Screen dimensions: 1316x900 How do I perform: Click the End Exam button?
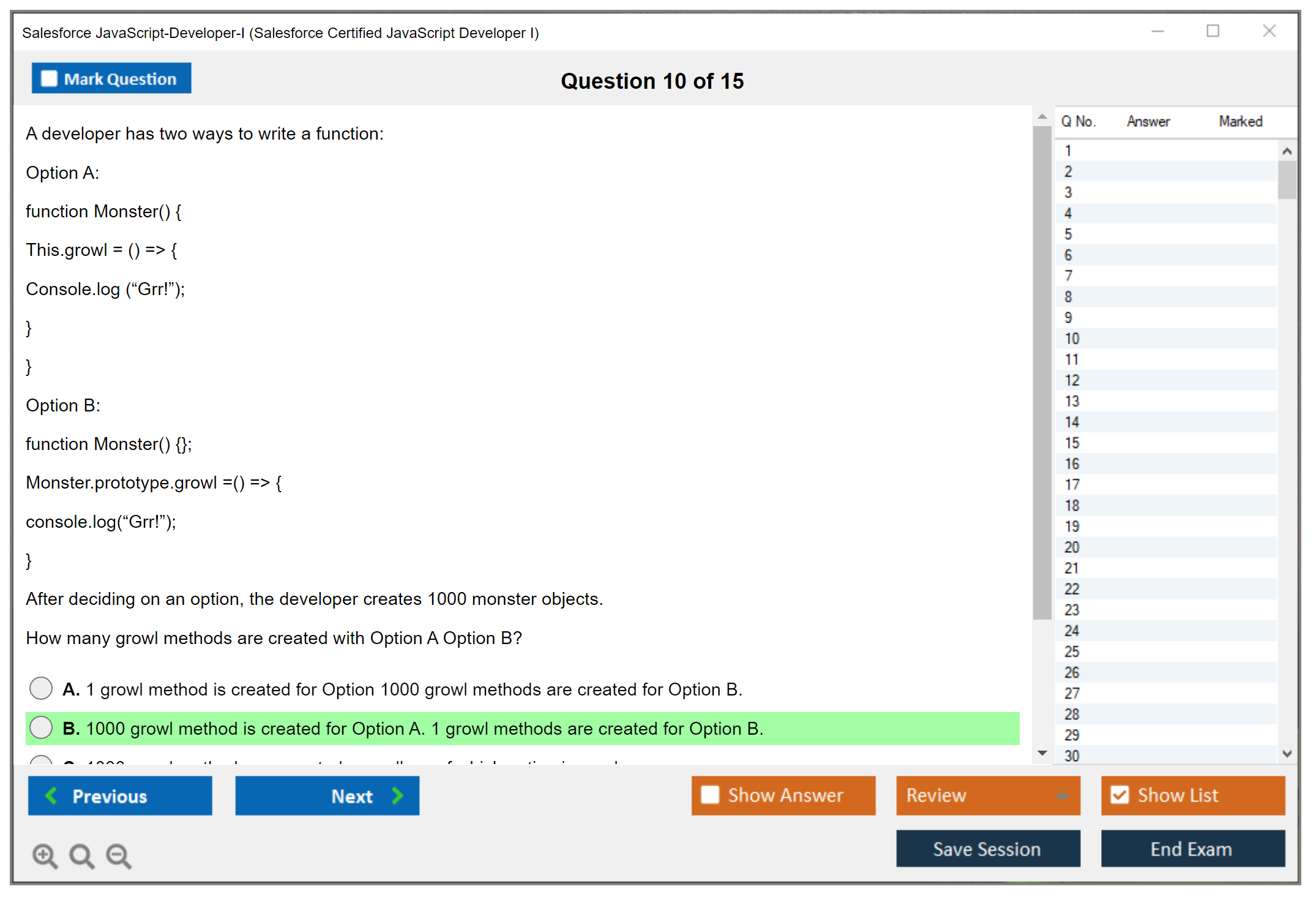(x=1192, y=849)
